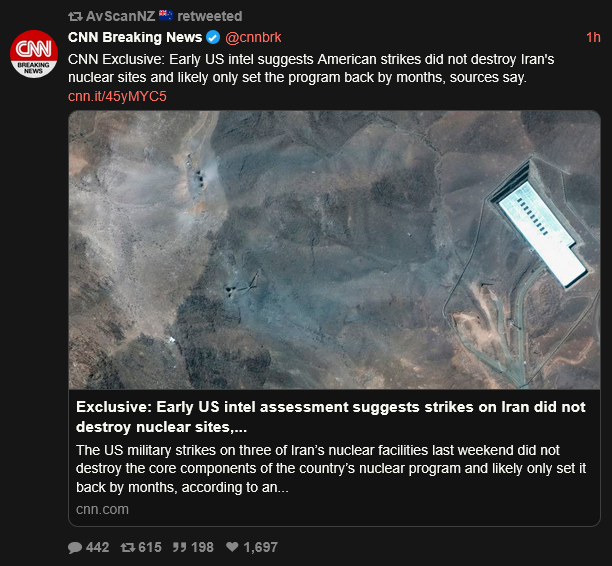The height and width of the screenshot is (566, 612).
Task: Click the retweeted arrows icon beside AvScanNZ
Action: [75, 16]
